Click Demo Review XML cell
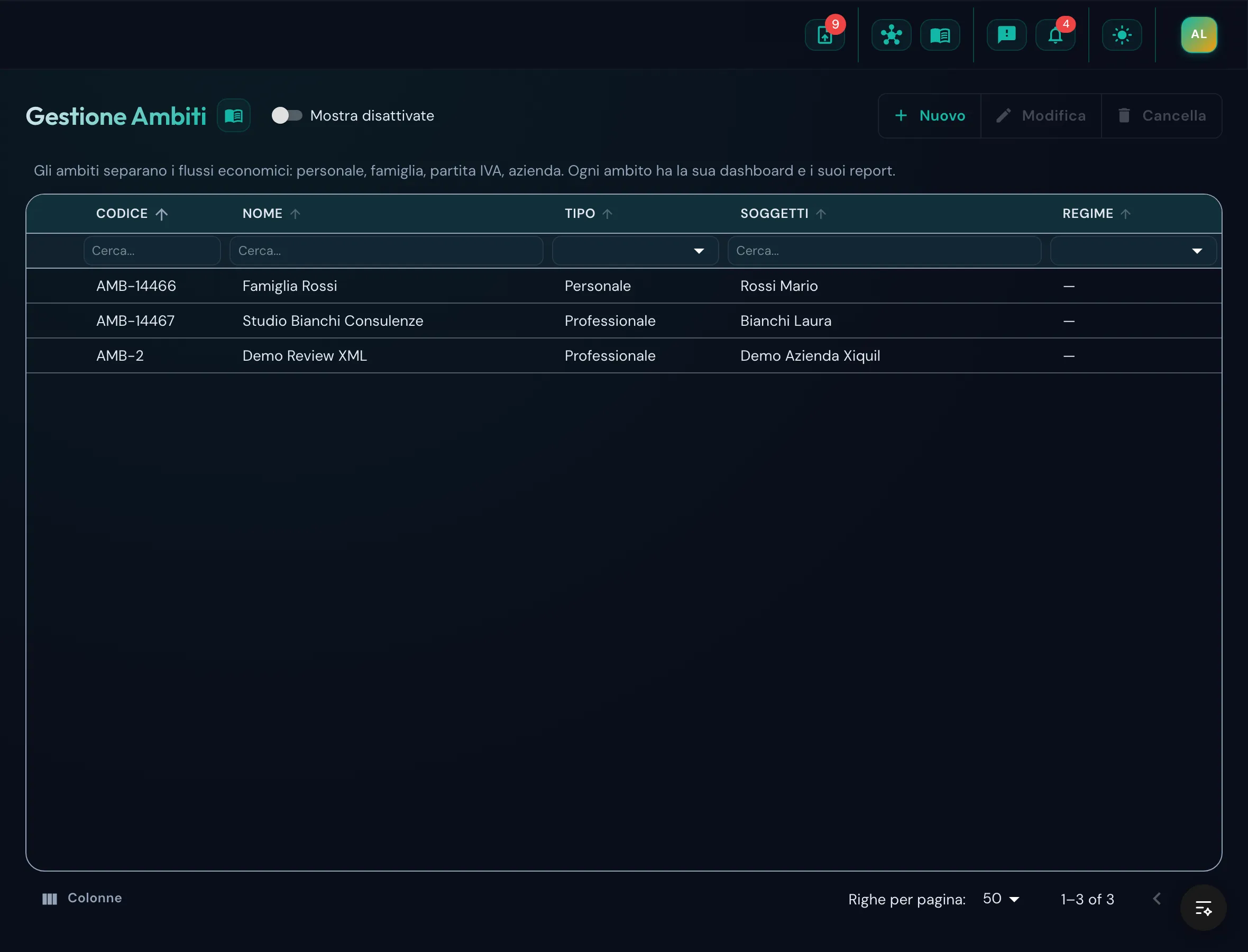Screen dimensions: 1248x952 point(305,355)
